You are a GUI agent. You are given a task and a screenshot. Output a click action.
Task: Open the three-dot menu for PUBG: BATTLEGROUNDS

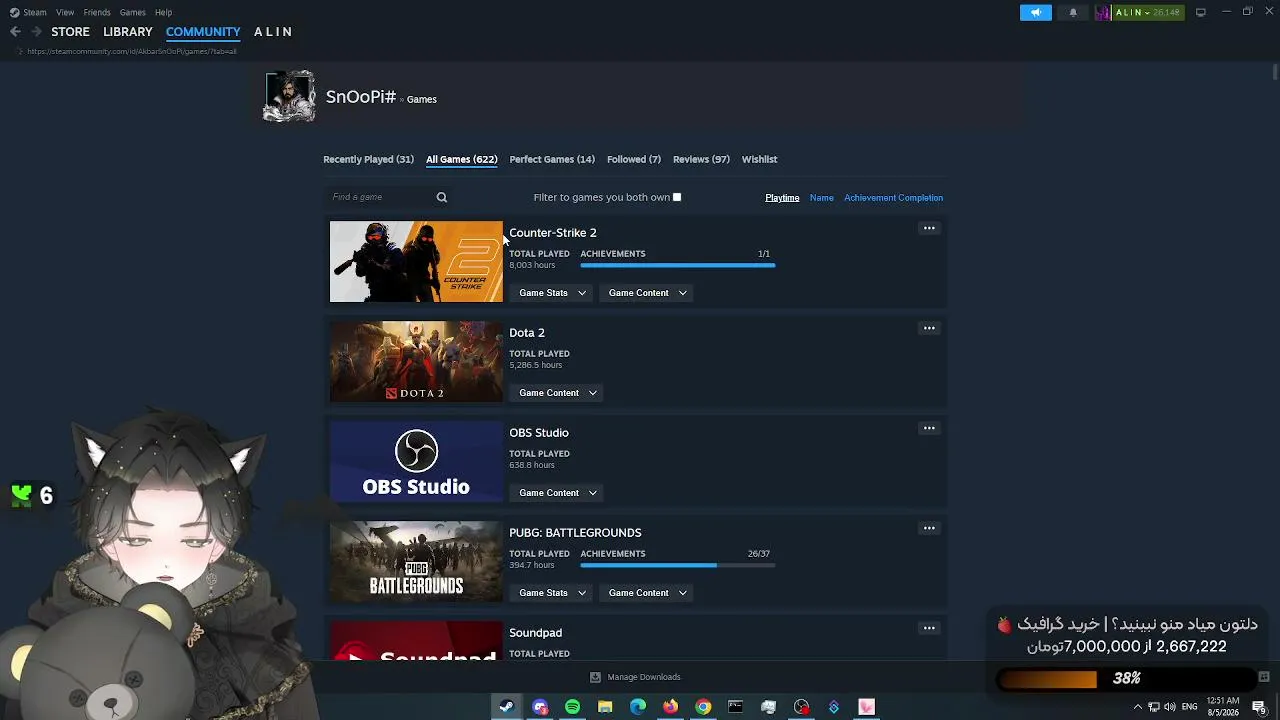tap(929, 528)
